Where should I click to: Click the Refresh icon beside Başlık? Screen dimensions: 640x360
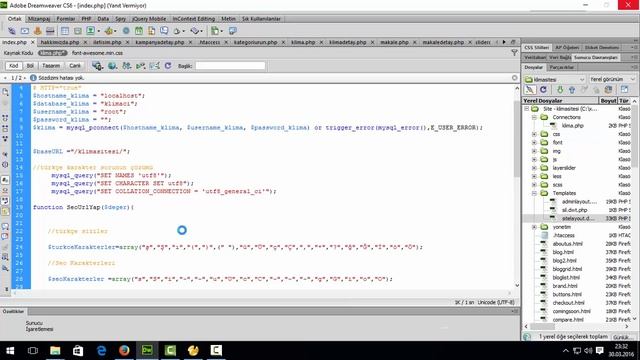point(168,65)
